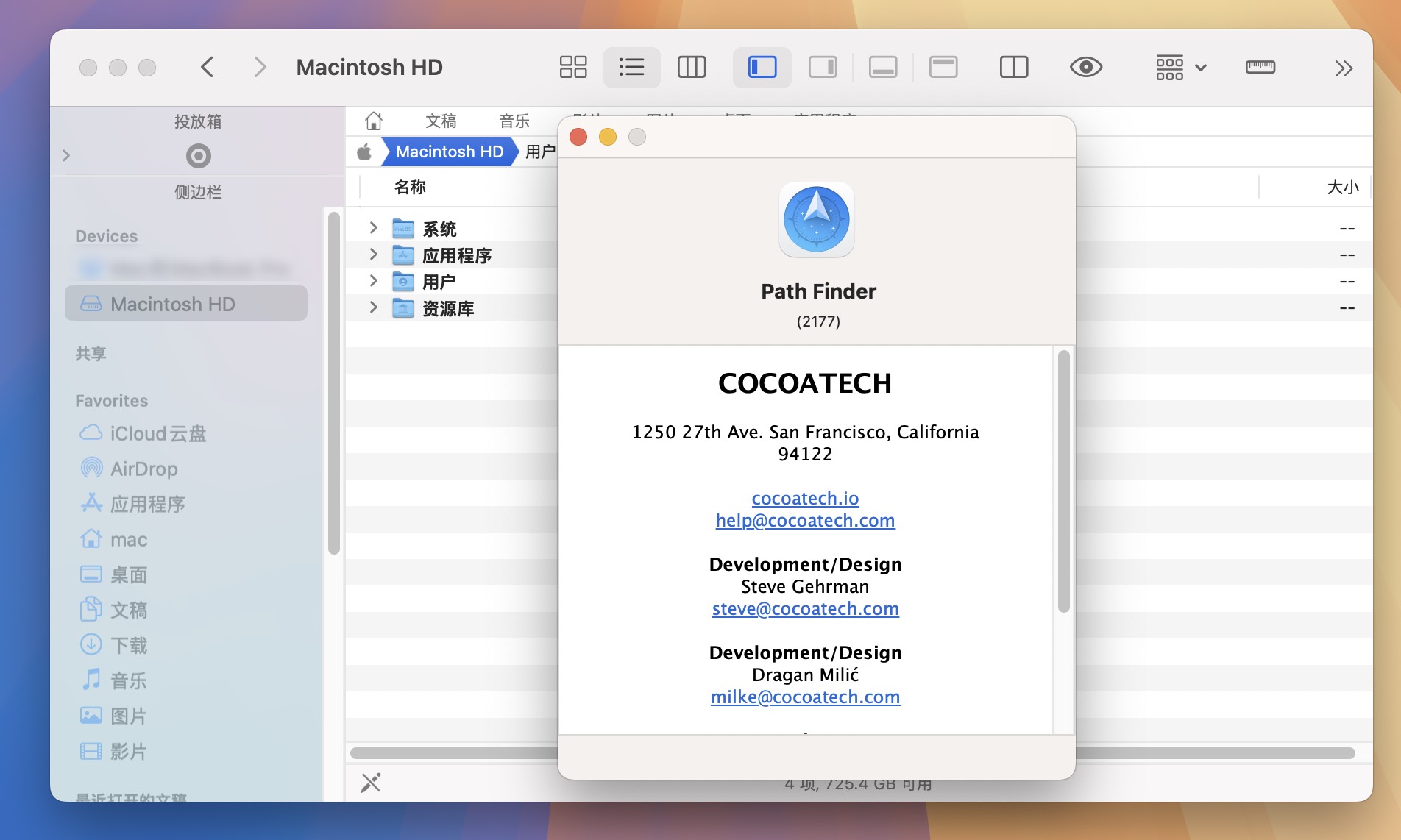Click the home icon in favorites bar
1401x840 pixels.
(374, 121)
